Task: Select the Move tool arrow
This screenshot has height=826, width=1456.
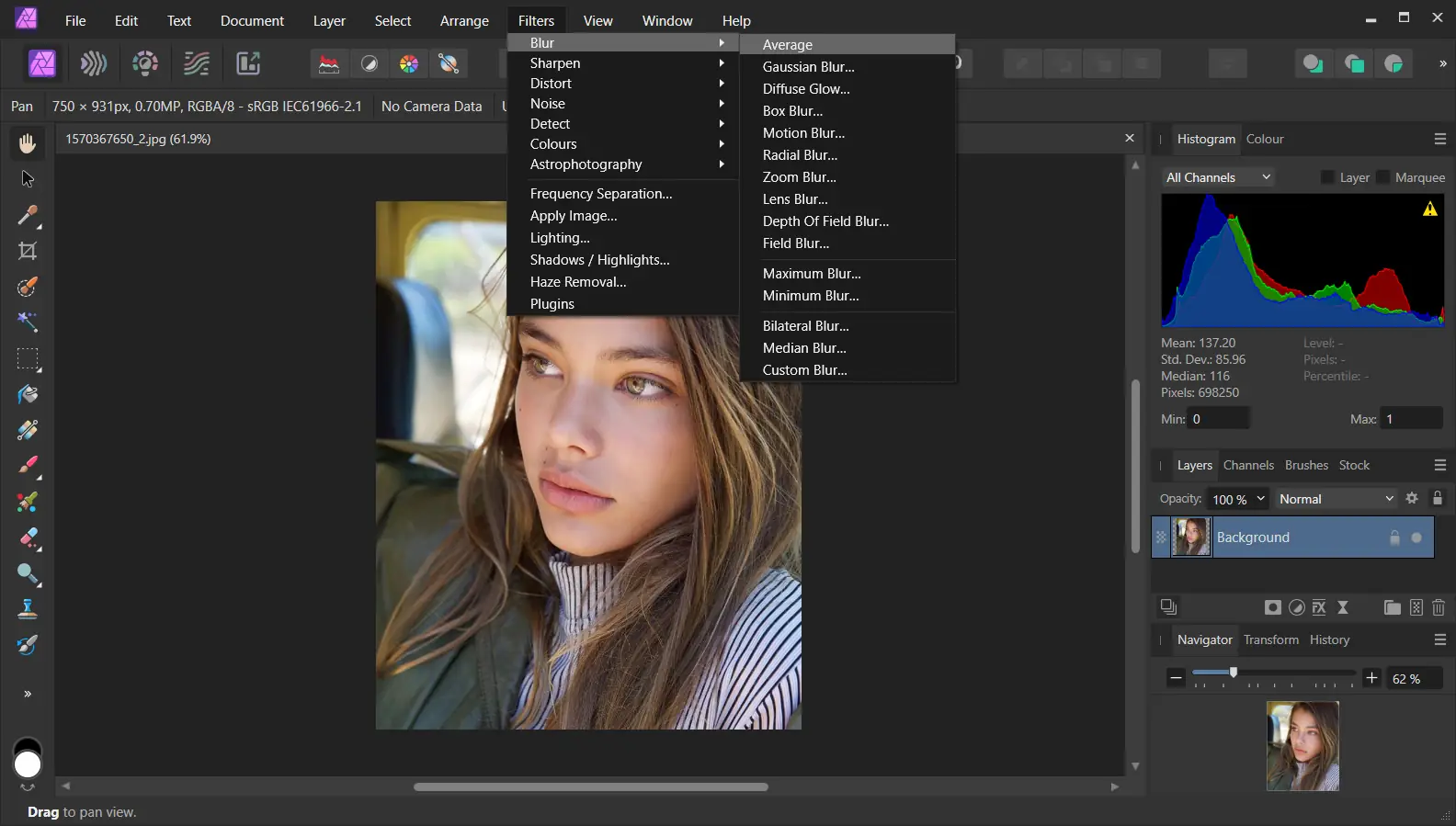Action: [28, 179]
